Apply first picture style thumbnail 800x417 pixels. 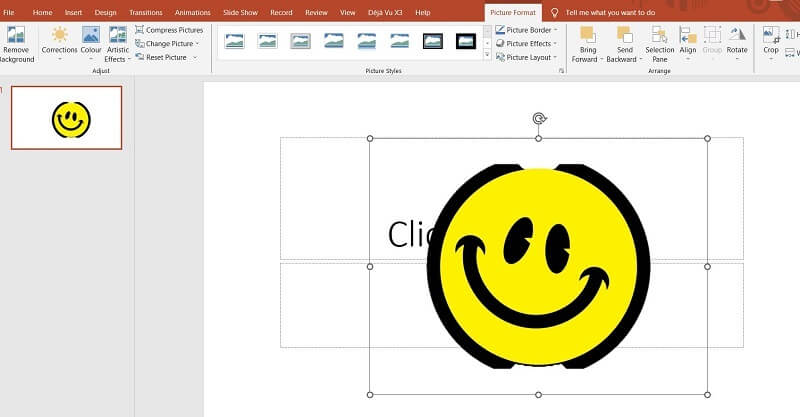tap(235, 41)
